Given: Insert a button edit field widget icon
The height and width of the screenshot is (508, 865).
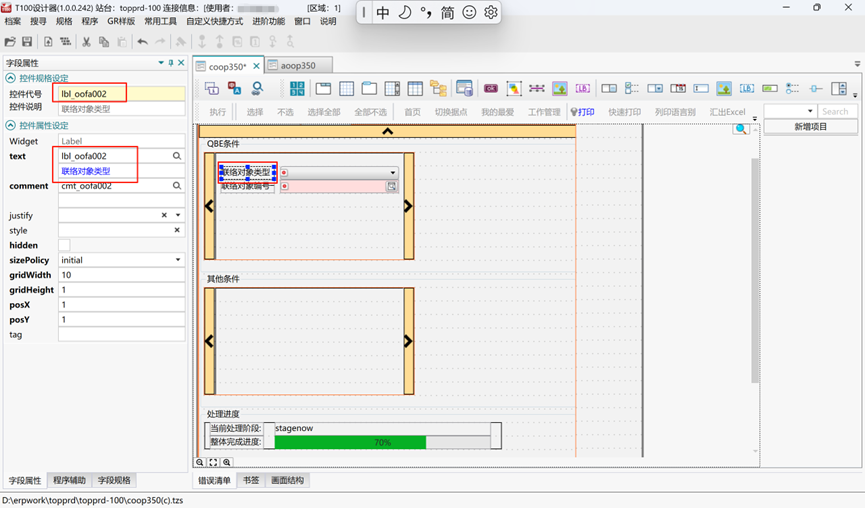Looking at the screenshot, I should coord(609,88).
